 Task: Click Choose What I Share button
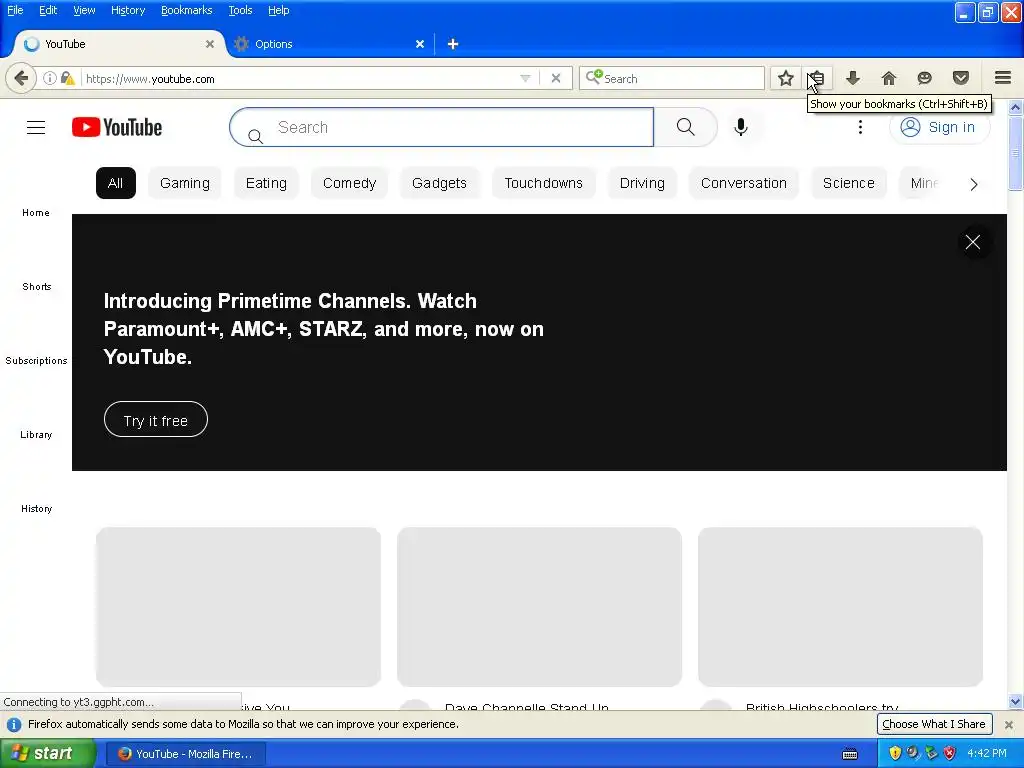pos(934,724)
